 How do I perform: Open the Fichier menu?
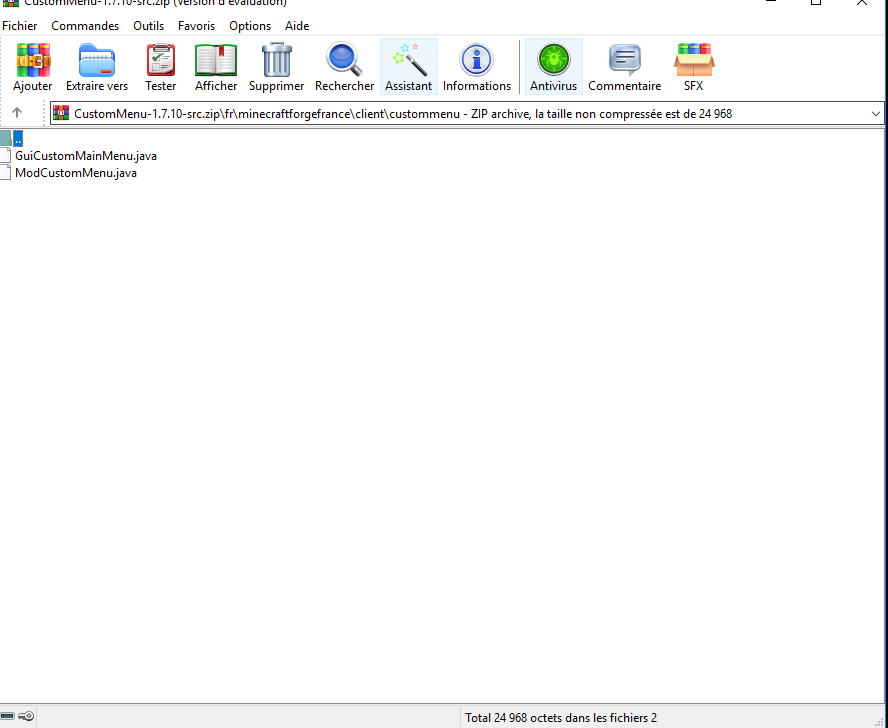click(20, 26)
